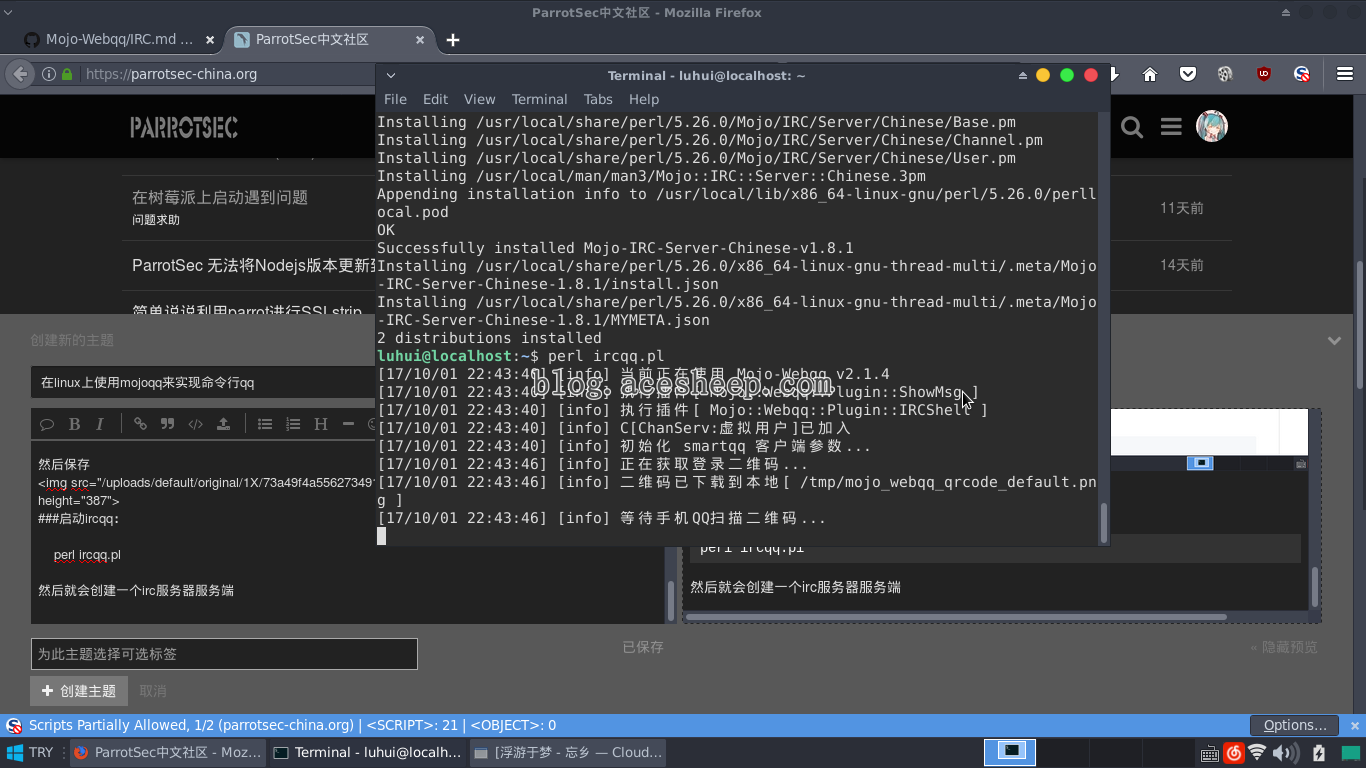Insert a bulleted list in the editor
1366x768 pixels.
click(x=265, y=424)
